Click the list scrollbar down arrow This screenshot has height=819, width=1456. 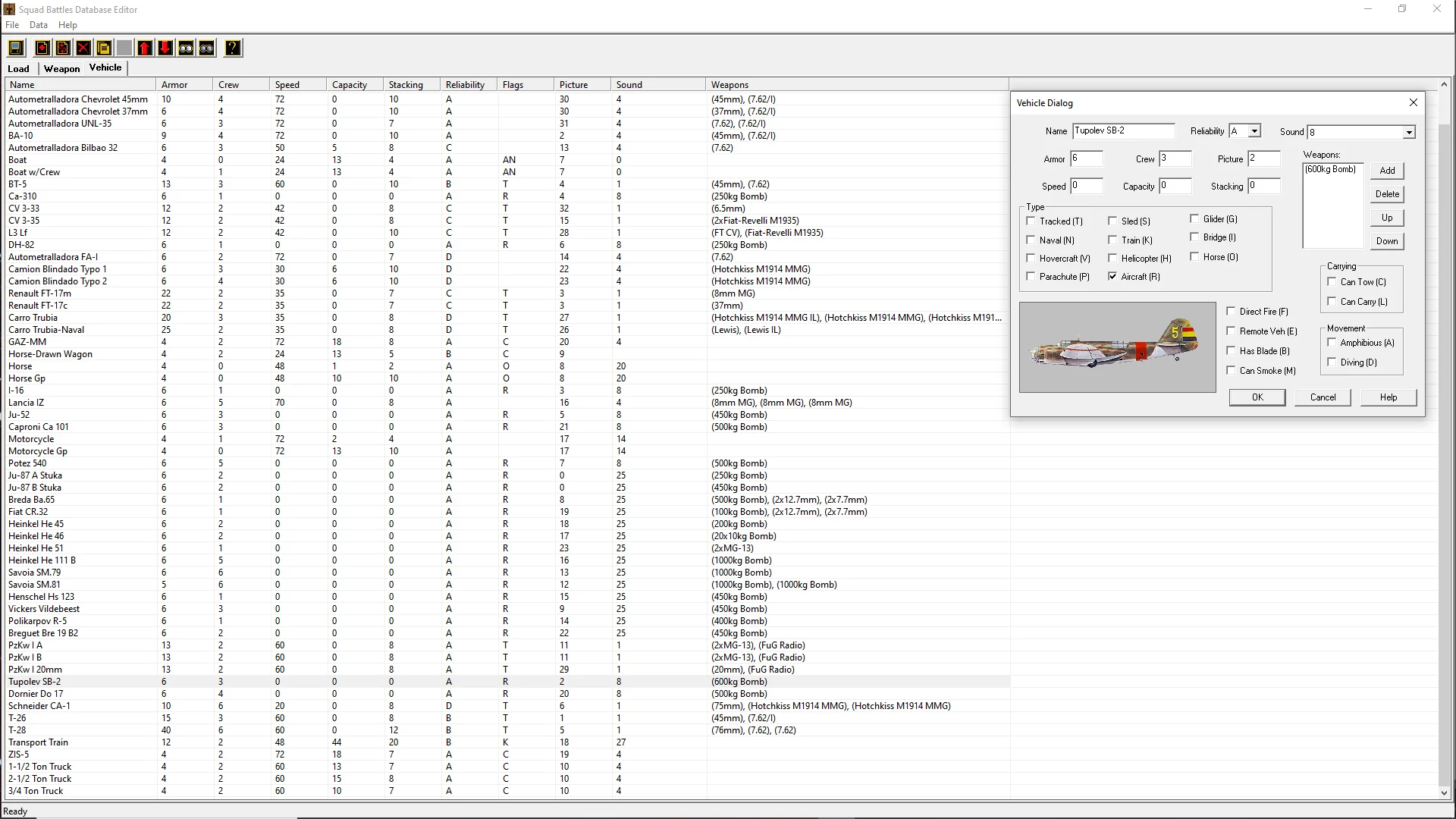point(1444,793)
